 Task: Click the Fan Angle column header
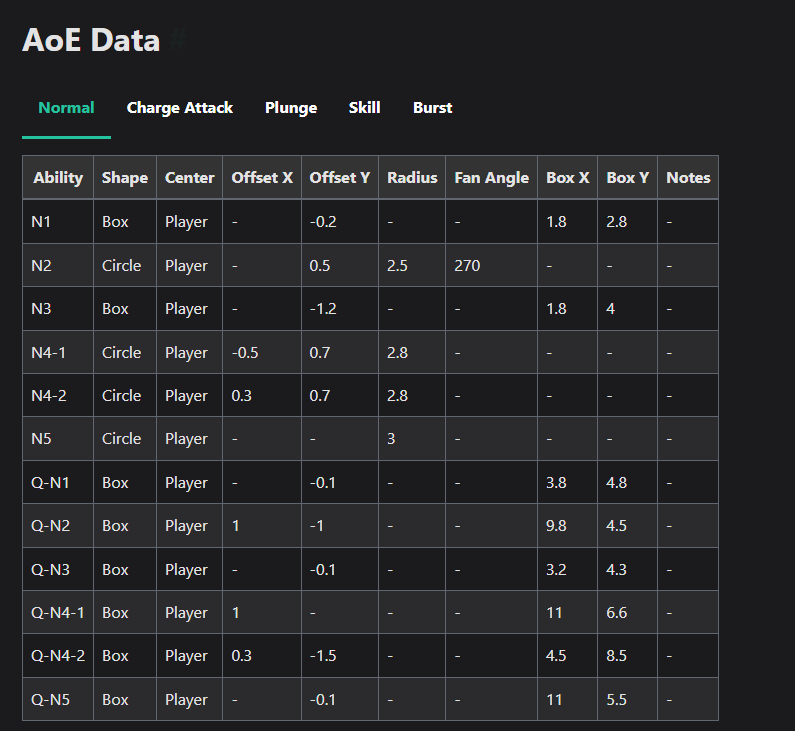[491, 177]
